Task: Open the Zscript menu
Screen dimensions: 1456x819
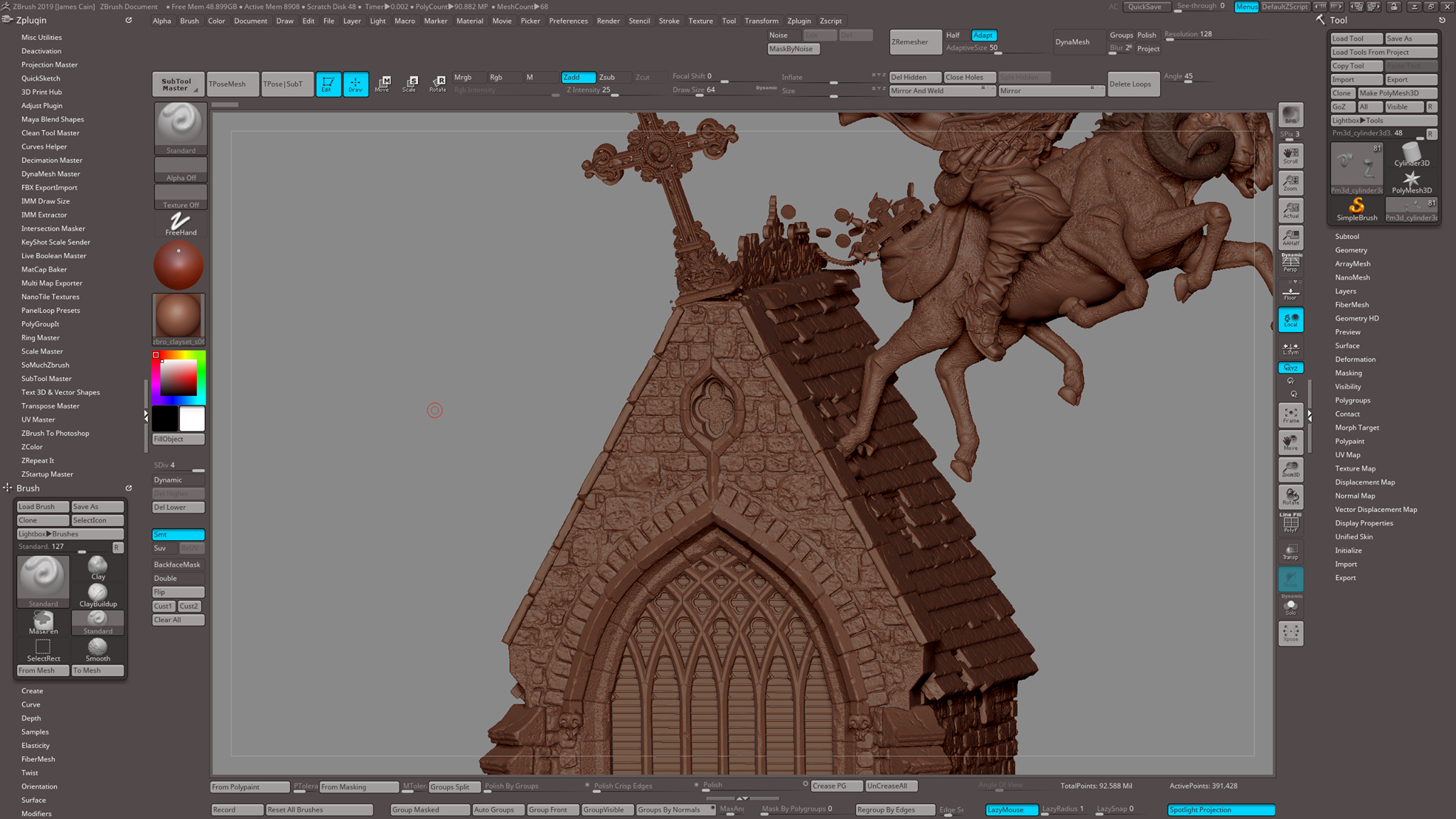Action: [830, 21]
